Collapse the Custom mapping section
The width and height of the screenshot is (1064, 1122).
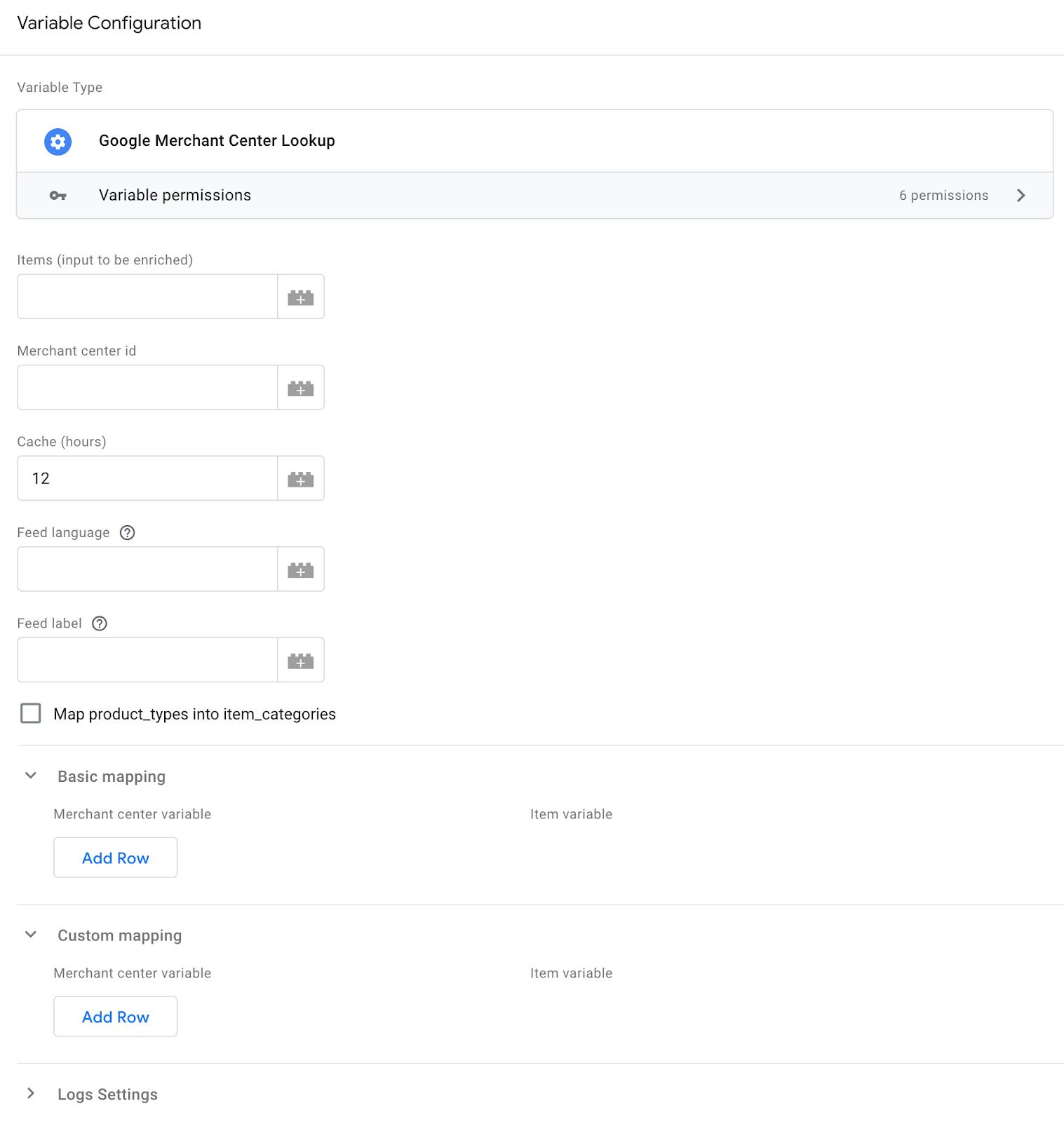[x=31, y=935]
